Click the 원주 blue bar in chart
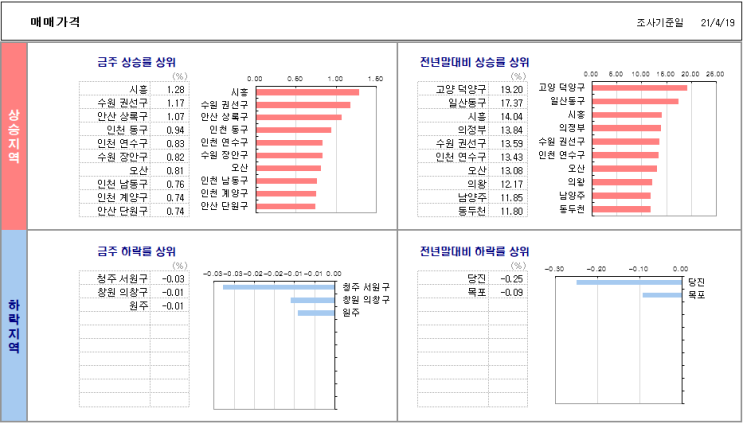The width and height of the screenshot is (743, 424). pos(316,313)
